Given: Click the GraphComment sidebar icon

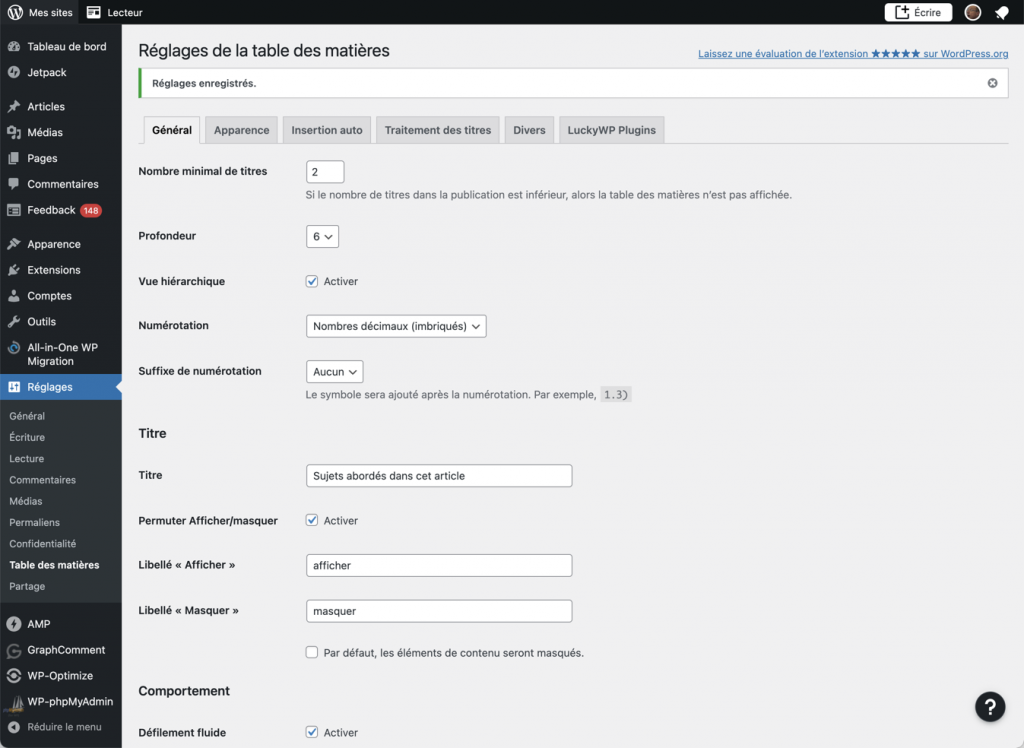Looking at the screenshot, I should click(x=14, y=651).
